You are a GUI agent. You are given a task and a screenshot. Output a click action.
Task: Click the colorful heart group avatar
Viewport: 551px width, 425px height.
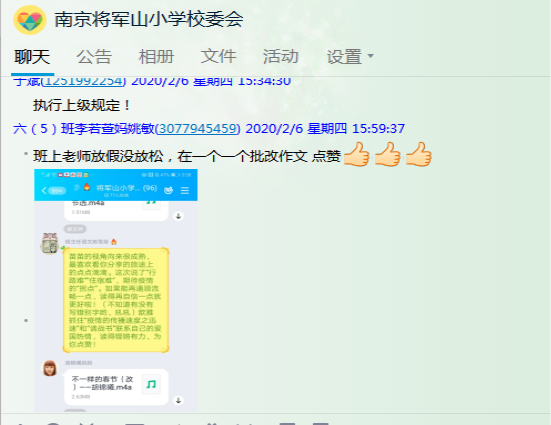(x=30, y=20)
